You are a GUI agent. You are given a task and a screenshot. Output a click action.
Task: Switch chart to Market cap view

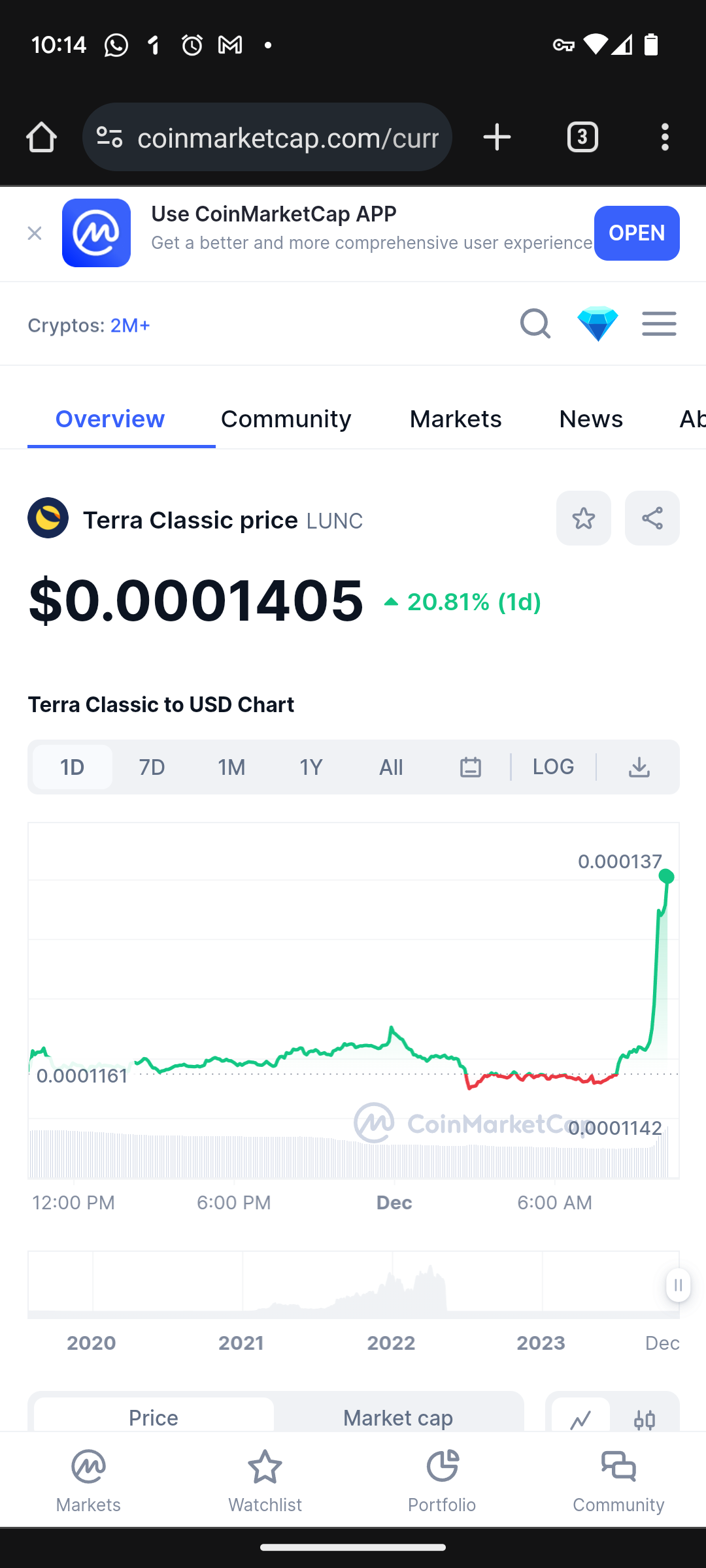coord(398,1416)
